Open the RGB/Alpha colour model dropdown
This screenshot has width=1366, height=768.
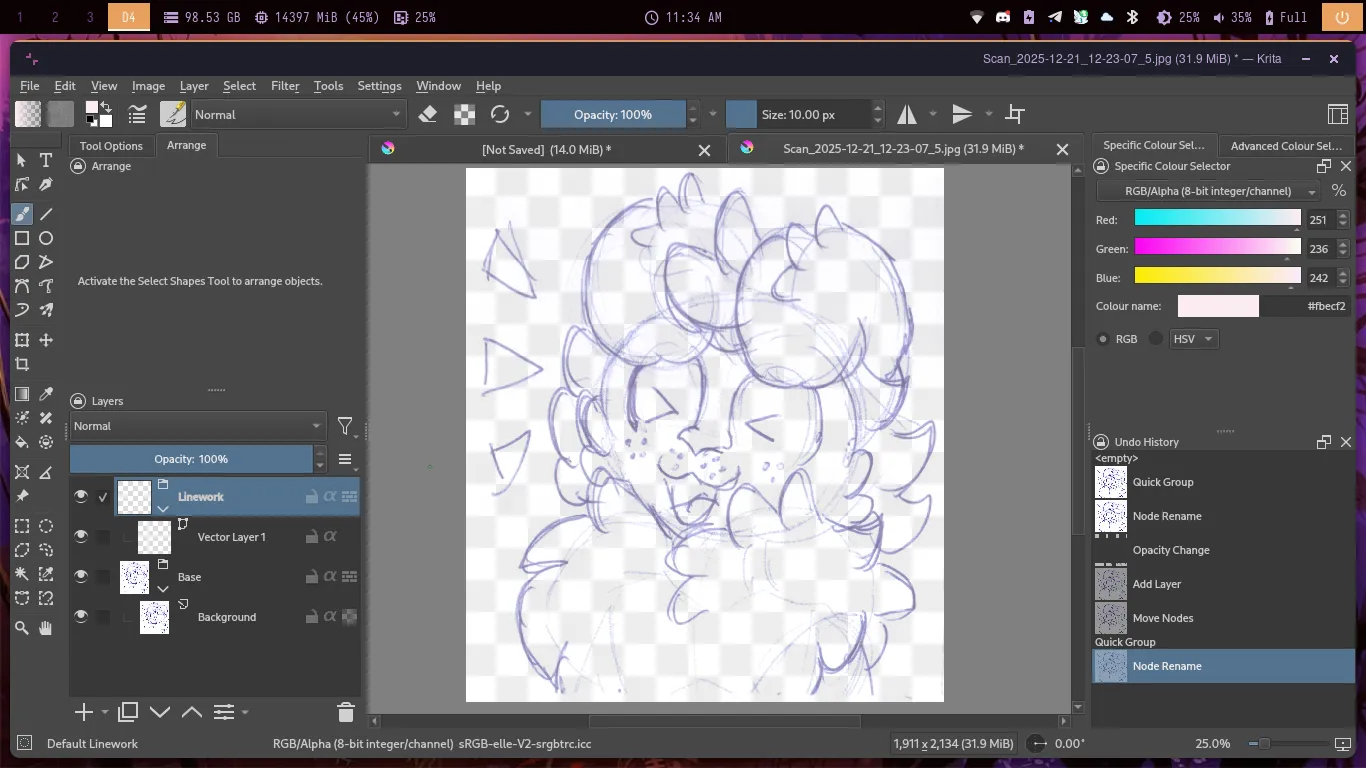(1208, 191)
